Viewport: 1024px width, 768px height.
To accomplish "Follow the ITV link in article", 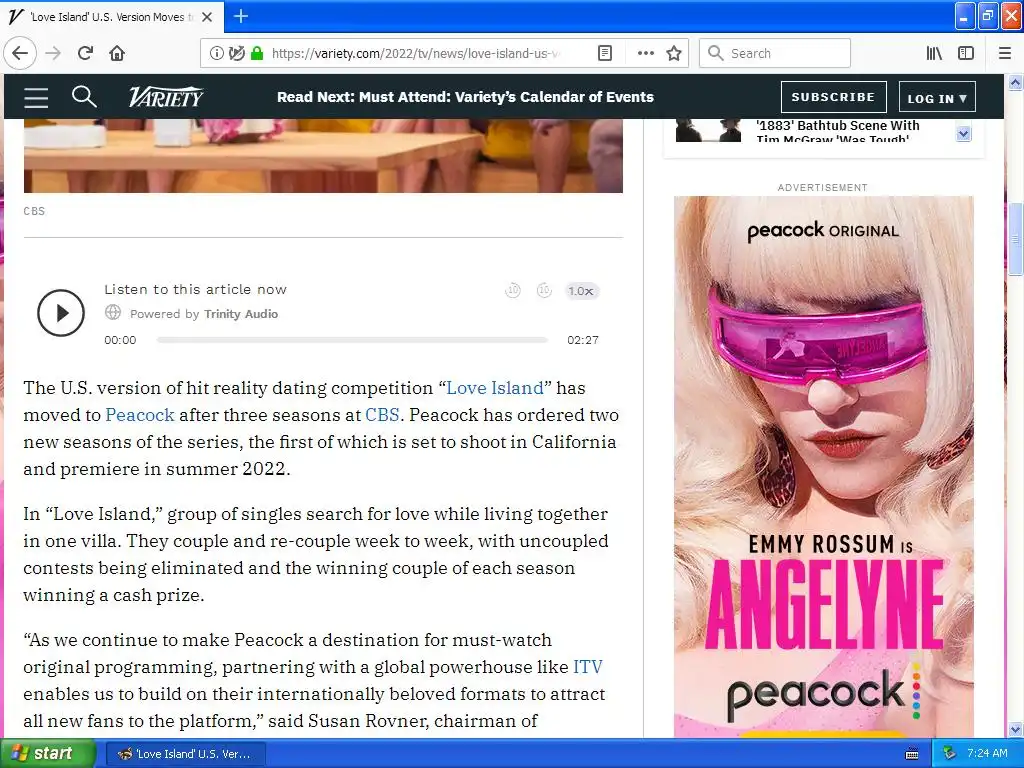I will (588, 667).
